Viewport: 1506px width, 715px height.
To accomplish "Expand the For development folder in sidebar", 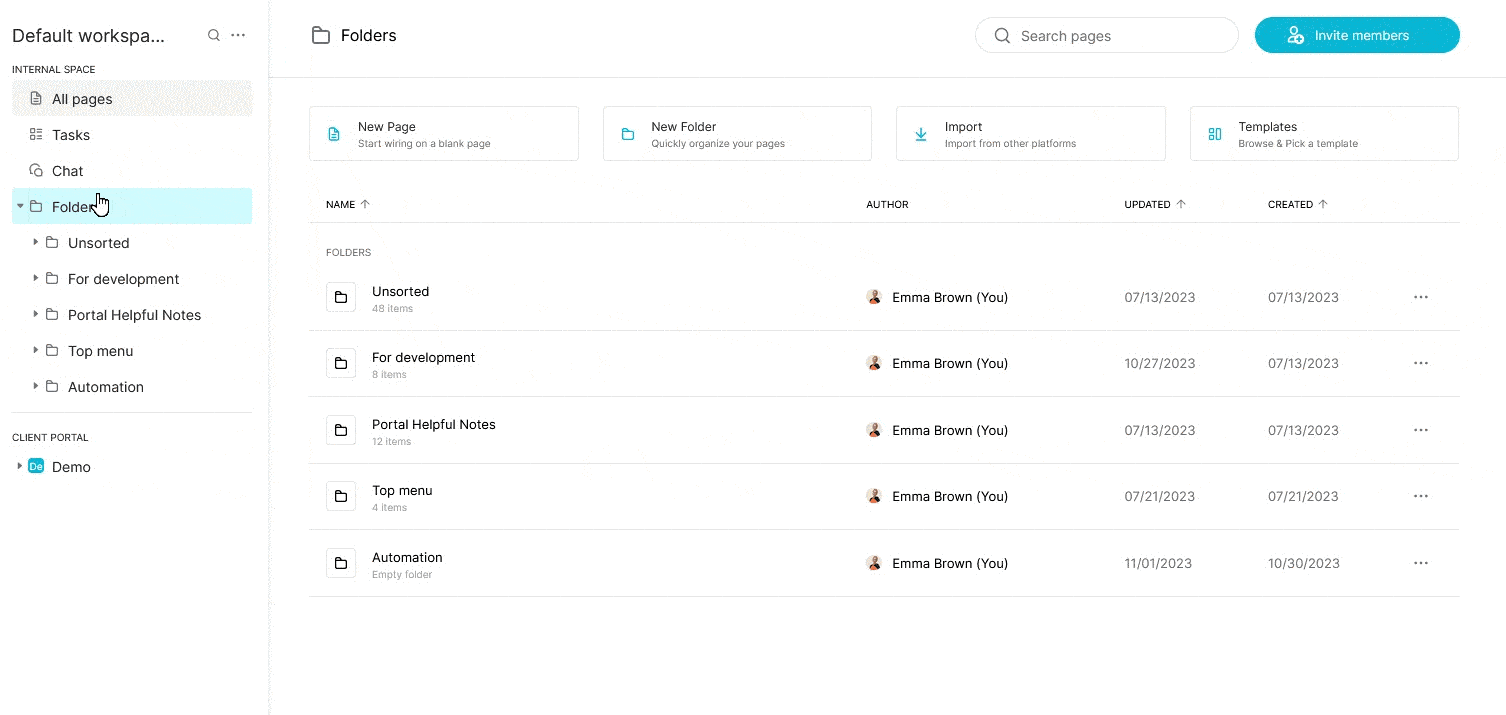I will [36, 278].
